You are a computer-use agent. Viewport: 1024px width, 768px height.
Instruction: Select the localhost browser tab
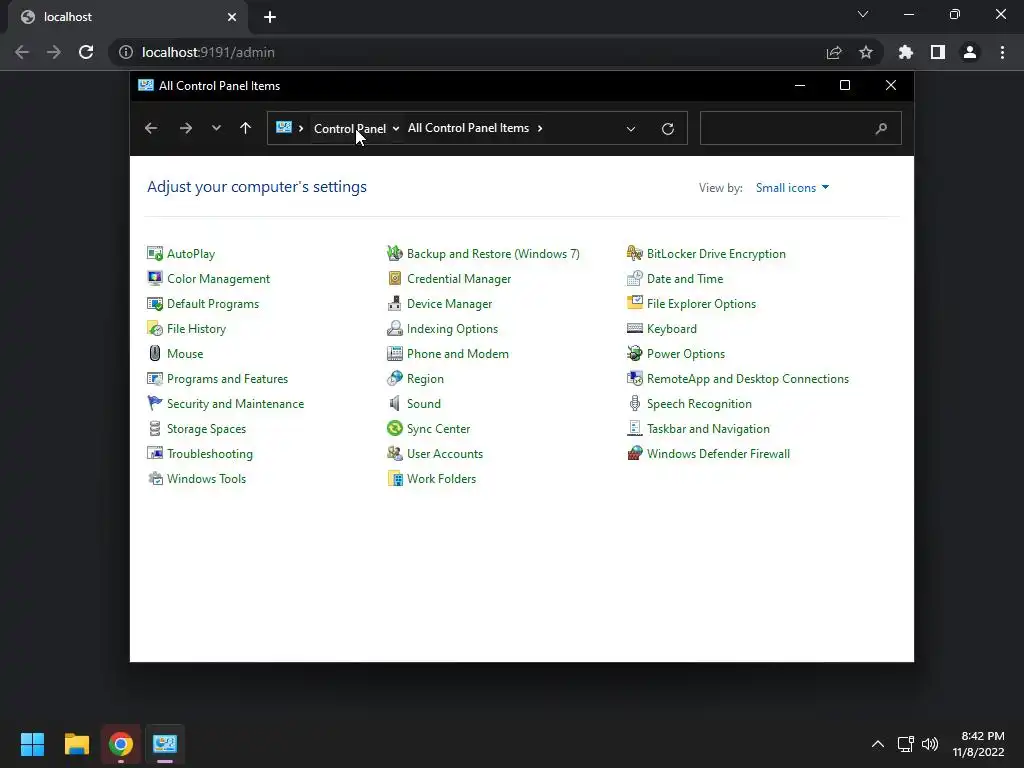(128, 17)
